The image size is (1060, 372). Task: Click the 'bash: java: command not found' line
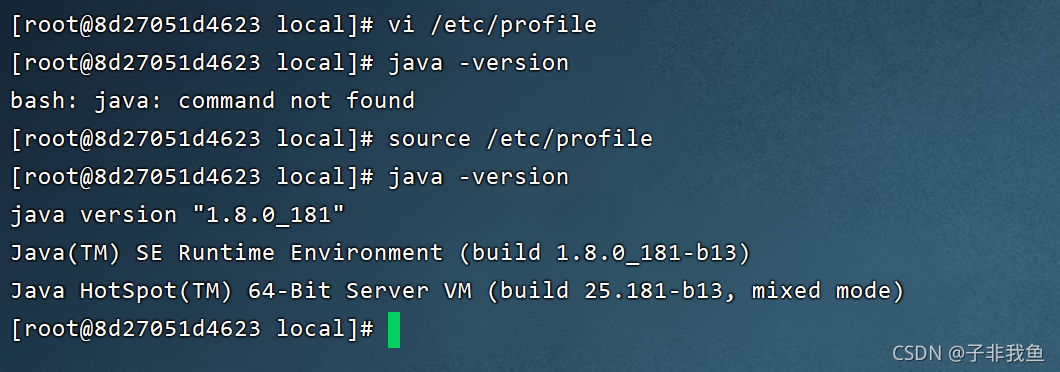click(212, 101)
